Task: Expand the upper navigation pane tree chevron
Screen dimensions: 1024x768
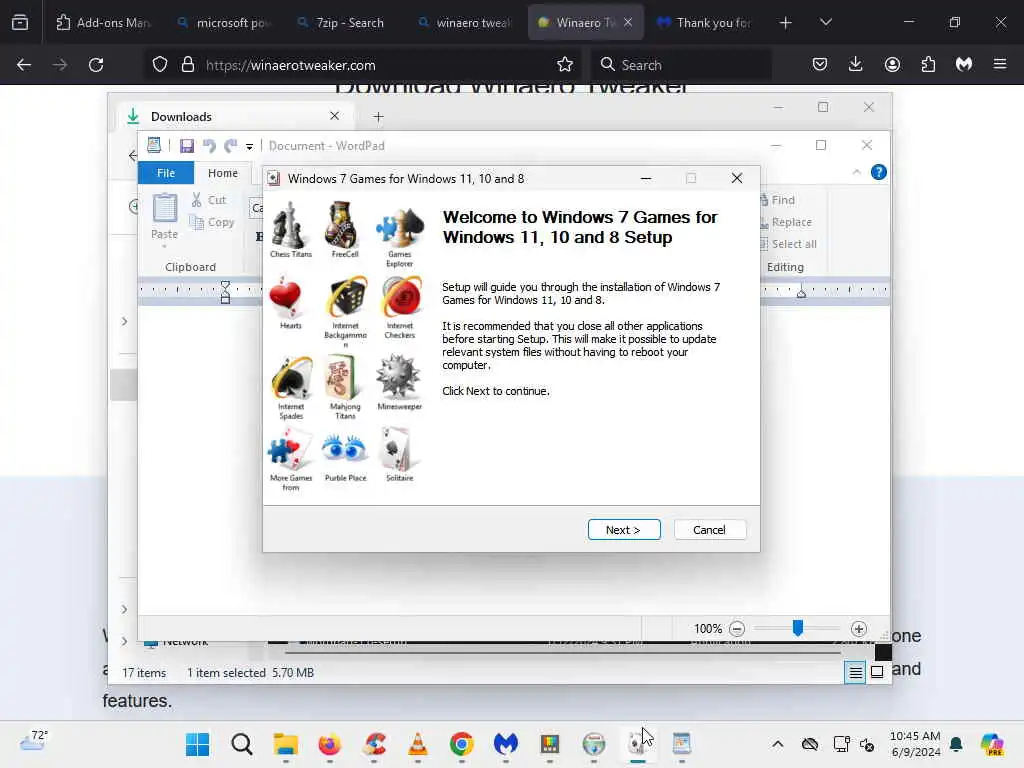Action: point(124,321)
